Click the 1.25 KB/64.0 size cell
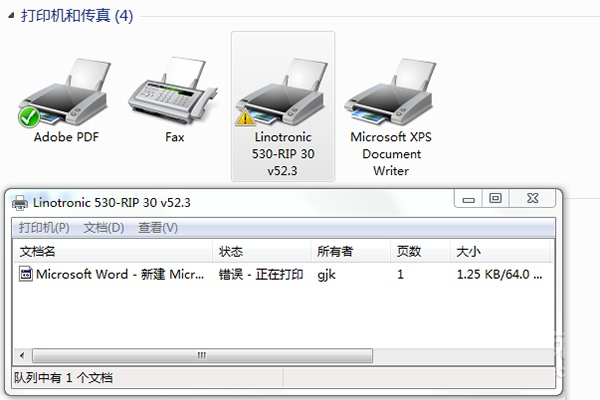Viewport: 600px width, 400px height. 499,274
